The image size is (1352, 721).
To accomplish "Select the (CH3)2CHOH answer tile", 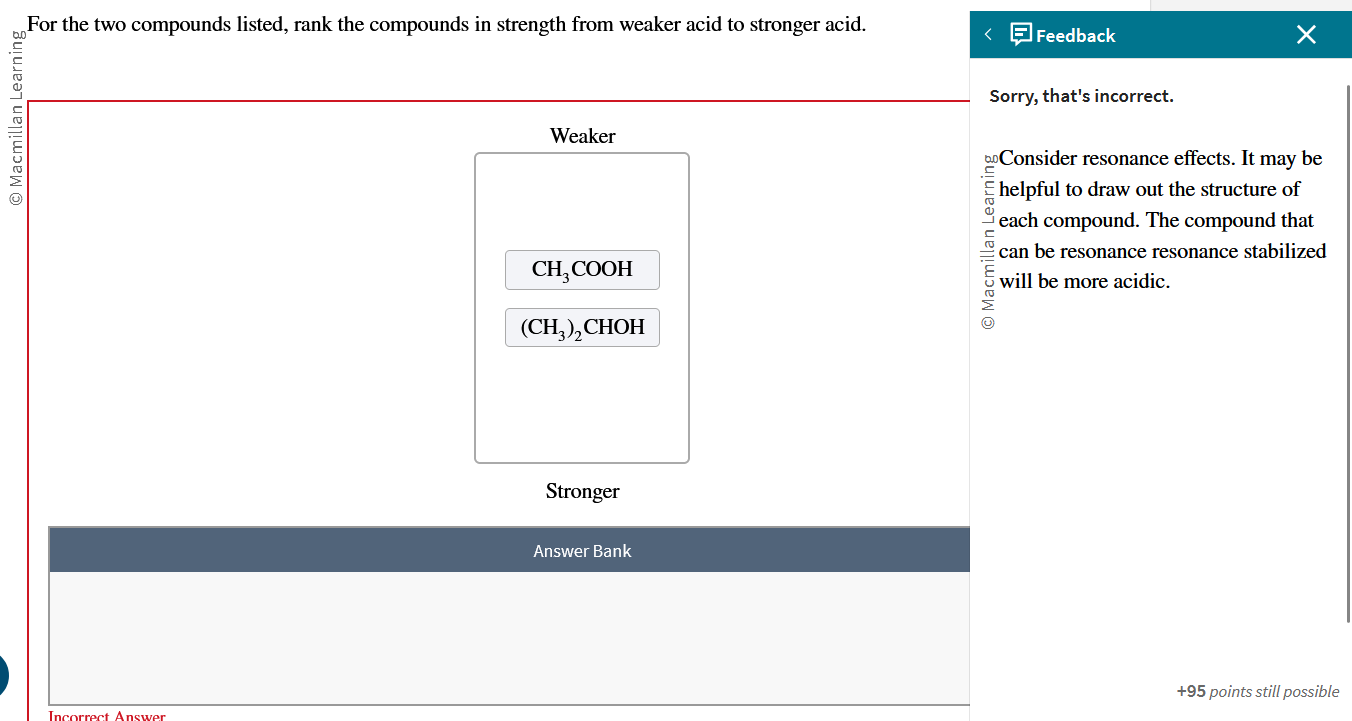I will [582, 328].
